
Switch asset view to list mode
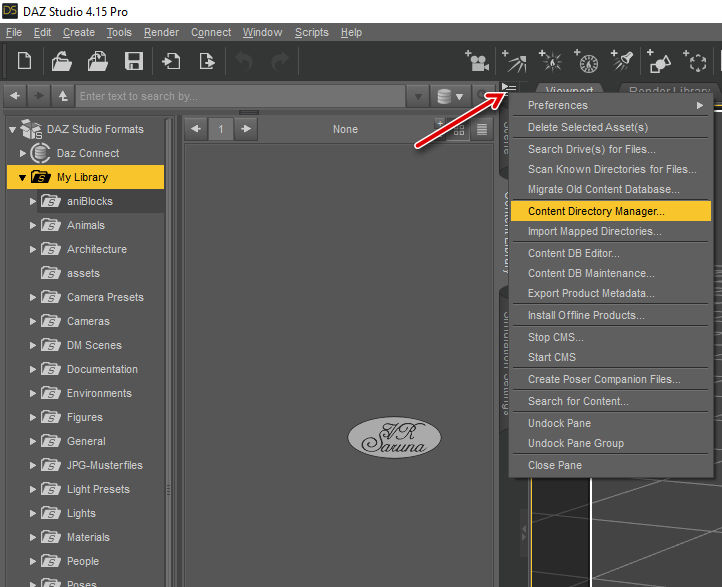pyautogui.click(x=482, y=129)
